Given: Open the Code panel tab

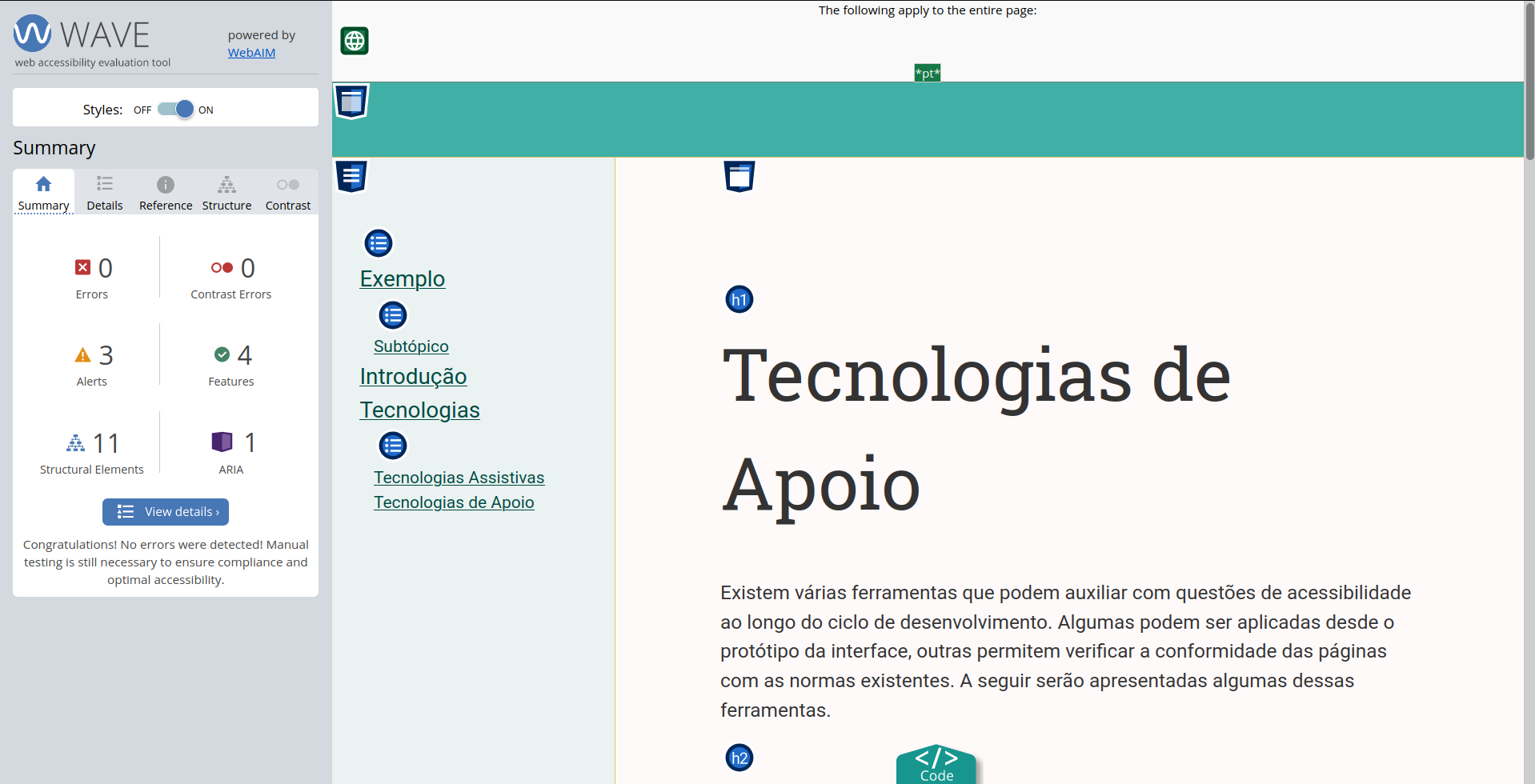Looking at the screenshot, I should point(936,766).
